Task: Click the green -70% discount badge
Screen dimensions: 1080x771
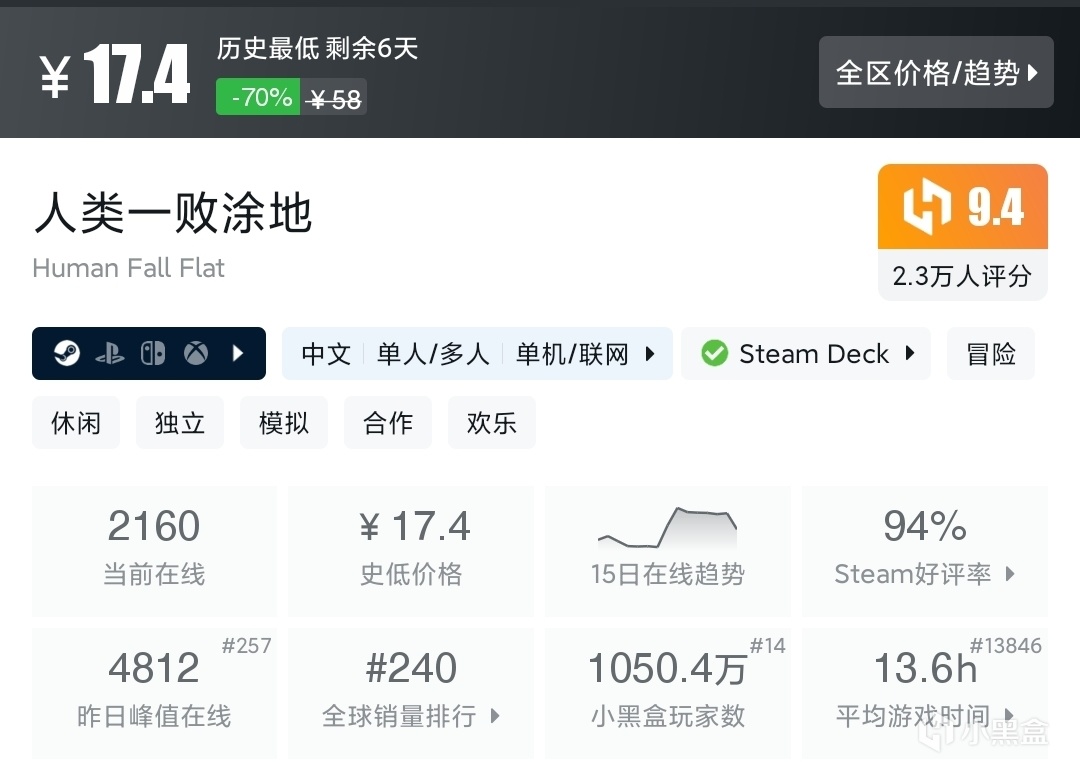Action: pos(259,97)
